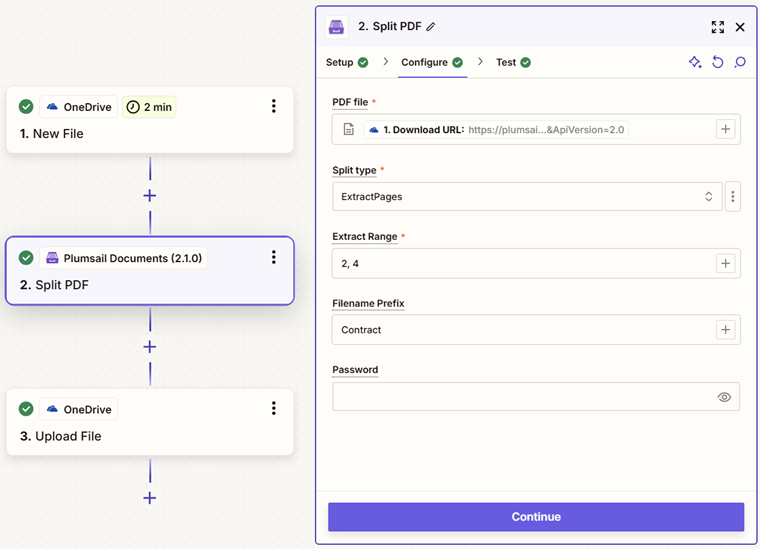The width and height of the screenshot is (760, 549).
Task: Open the three-dot menu for New File step
Action: coord(274,106)
